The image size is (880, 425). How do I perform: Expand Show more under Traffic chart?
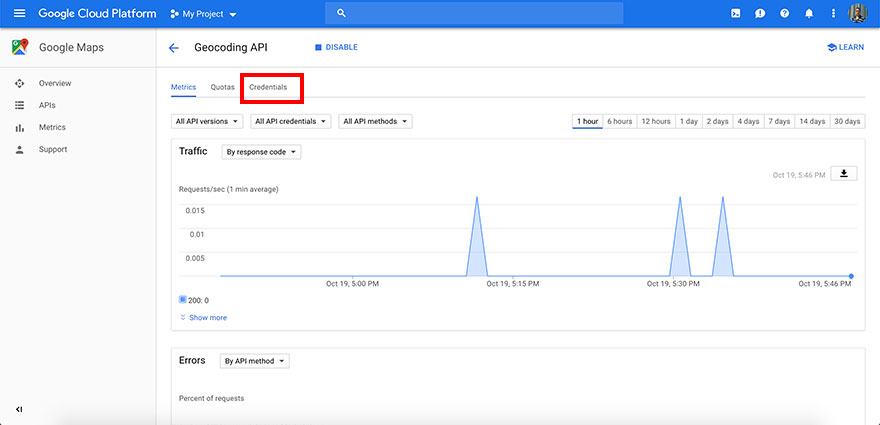tap(203, 318)
